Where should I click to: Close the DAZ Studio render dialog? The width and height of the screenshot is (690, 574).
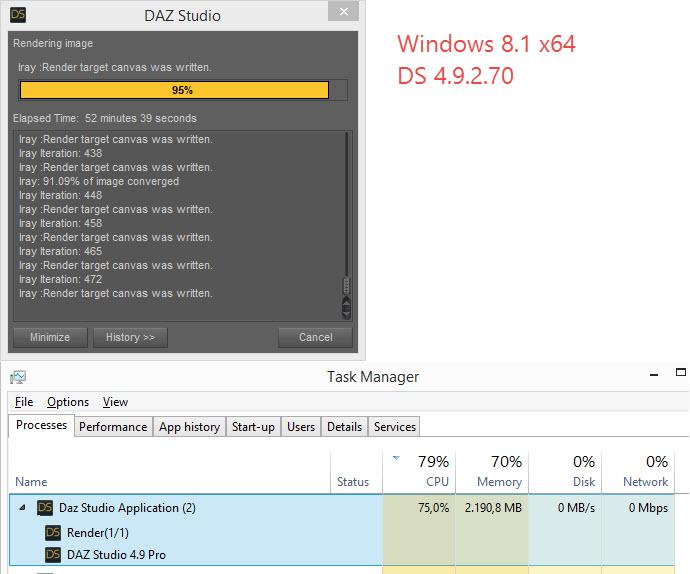(x=343, y=12)
